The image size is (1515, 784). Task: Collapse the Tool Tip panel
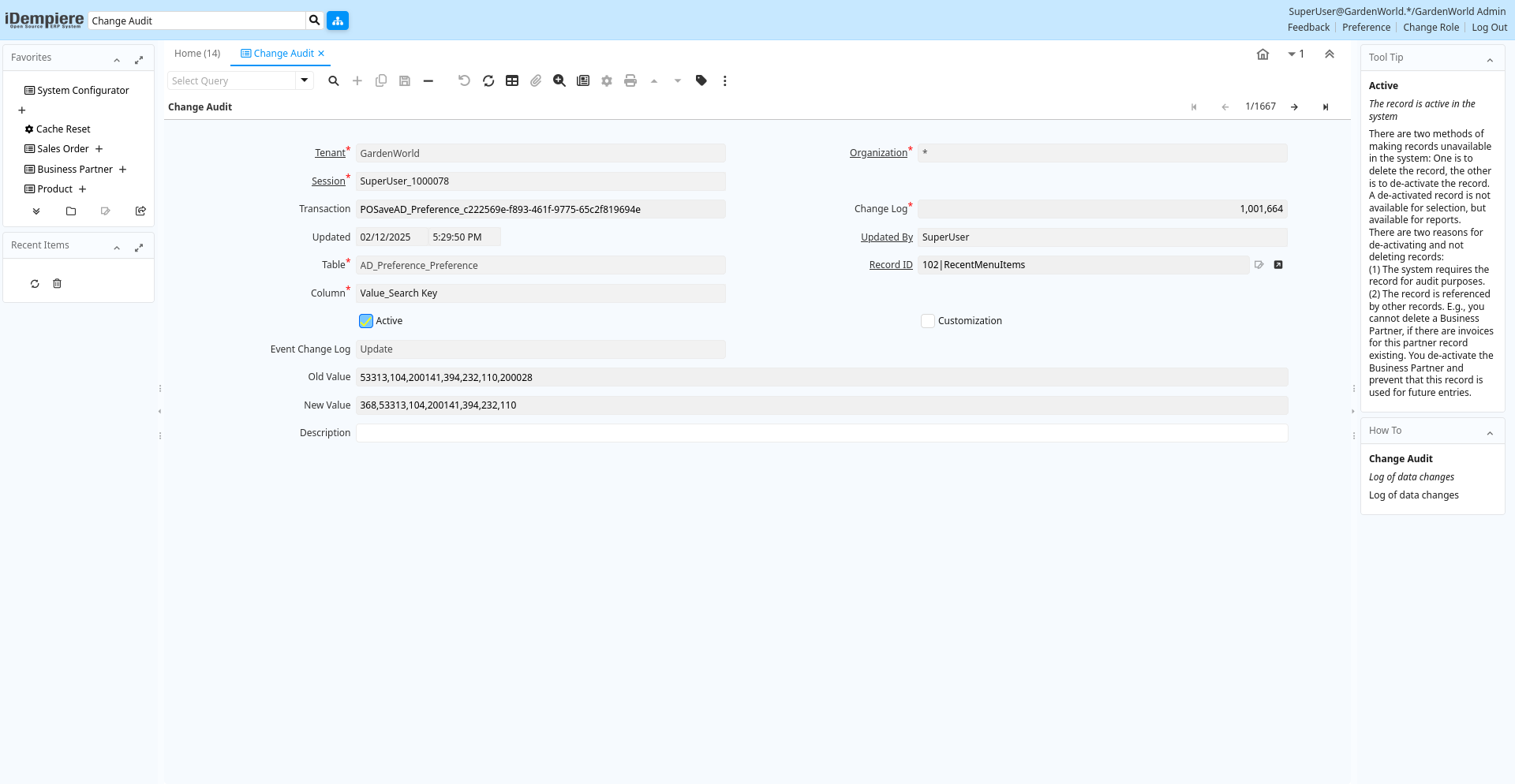(x=1490, y=60)
